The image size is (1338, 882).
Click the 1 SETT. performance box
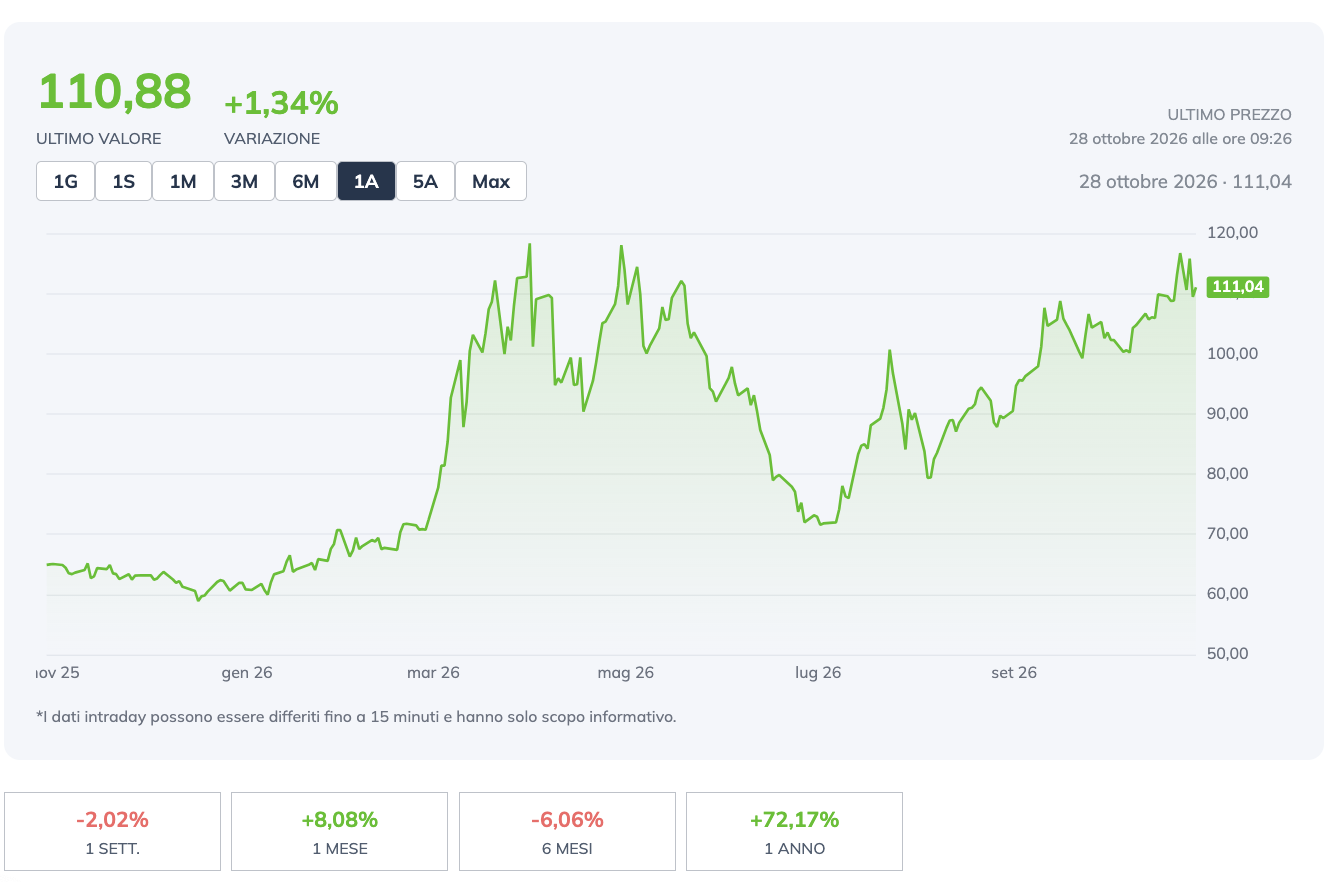[x=113, y=831]
